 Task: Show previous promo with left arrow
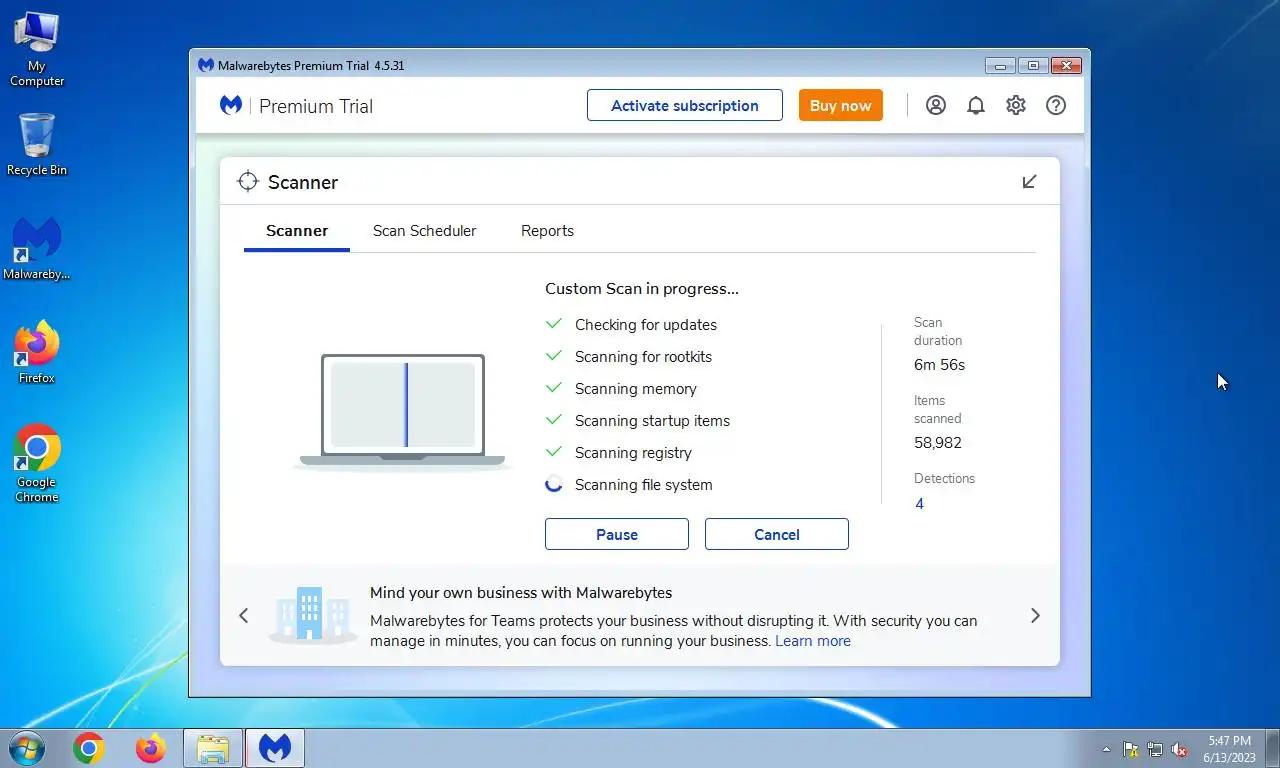click(243, 616)
